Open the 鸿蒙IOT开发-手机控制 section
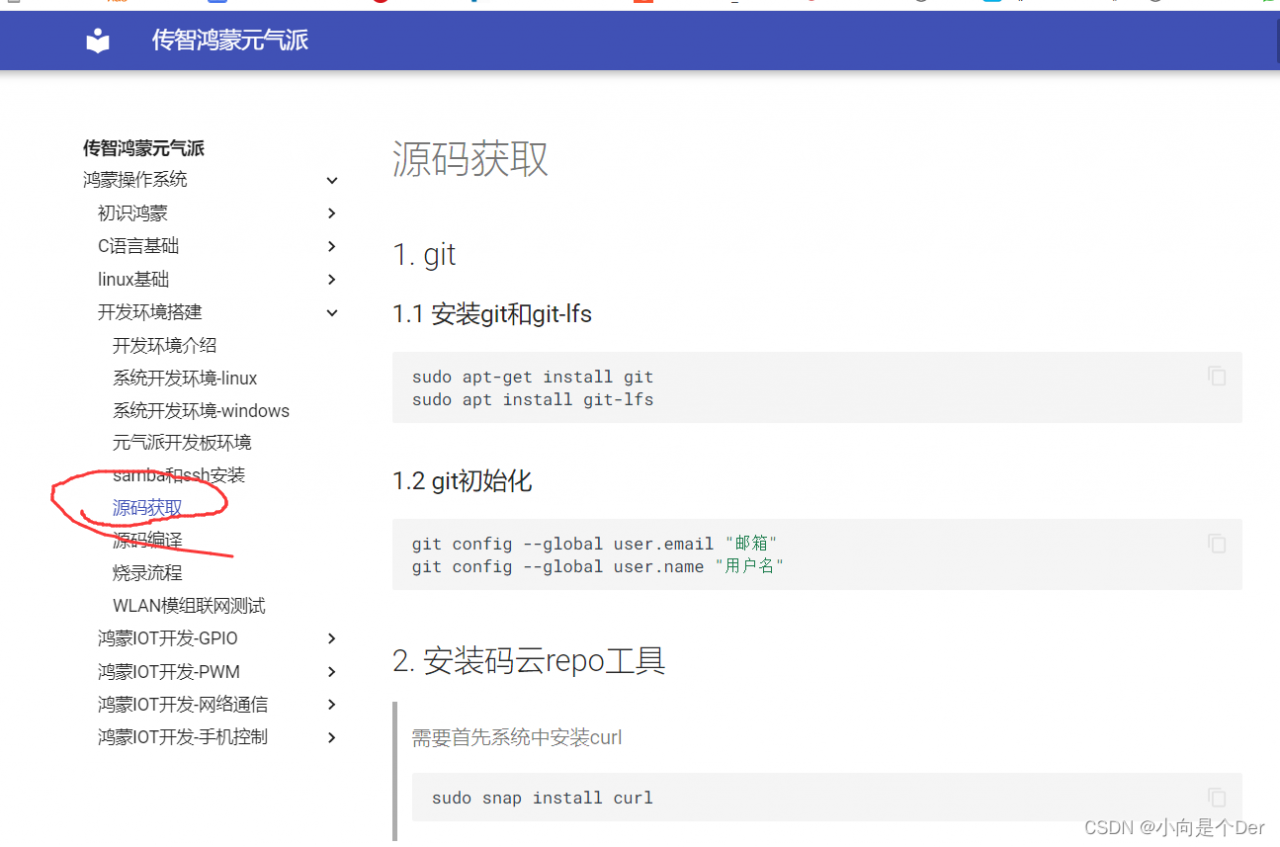Viewport: 1280px width, 847px height. [183, 737]
